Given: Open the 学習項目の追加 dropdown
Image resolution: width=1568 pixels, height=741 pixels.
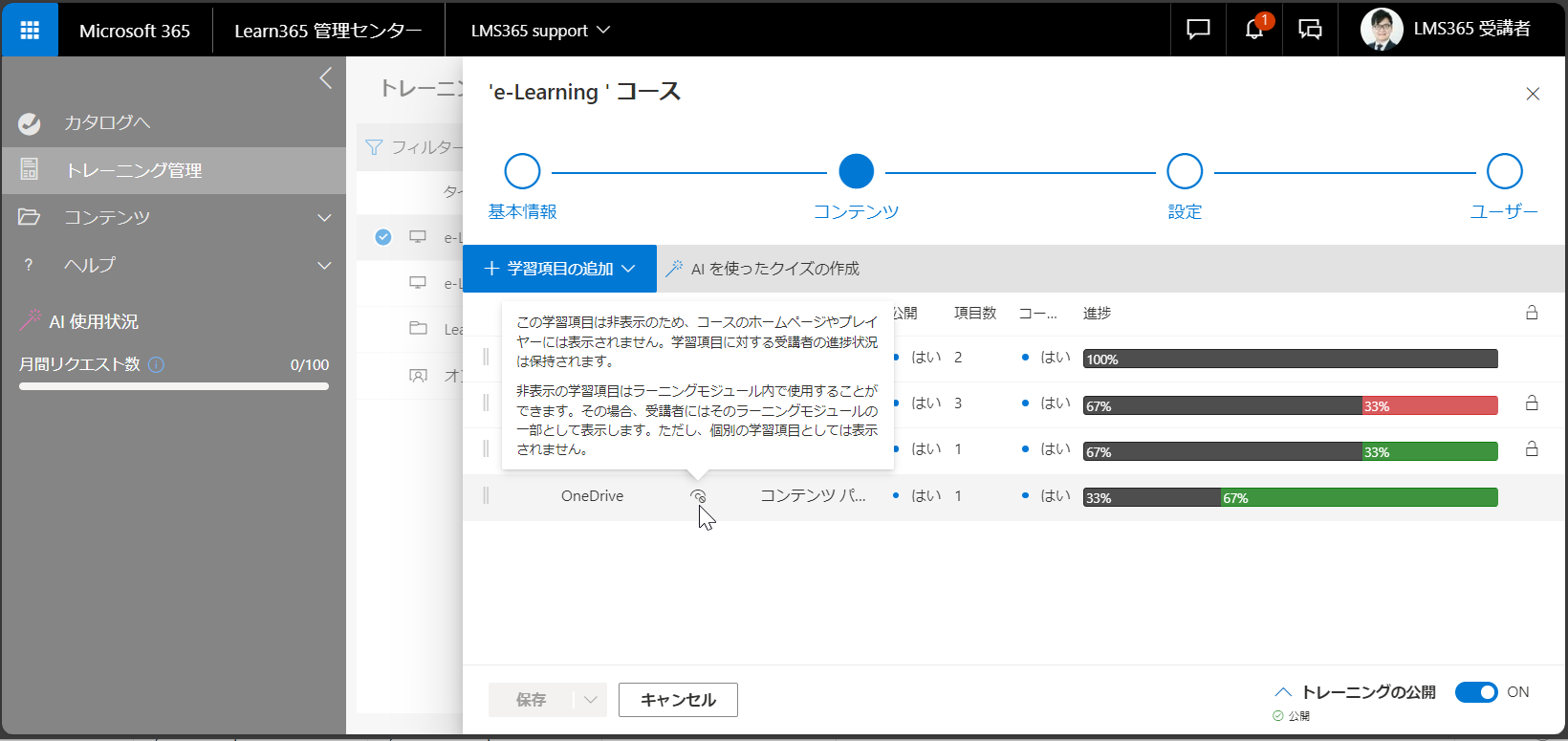Looking at the screenshot, I should pos(559,269).
